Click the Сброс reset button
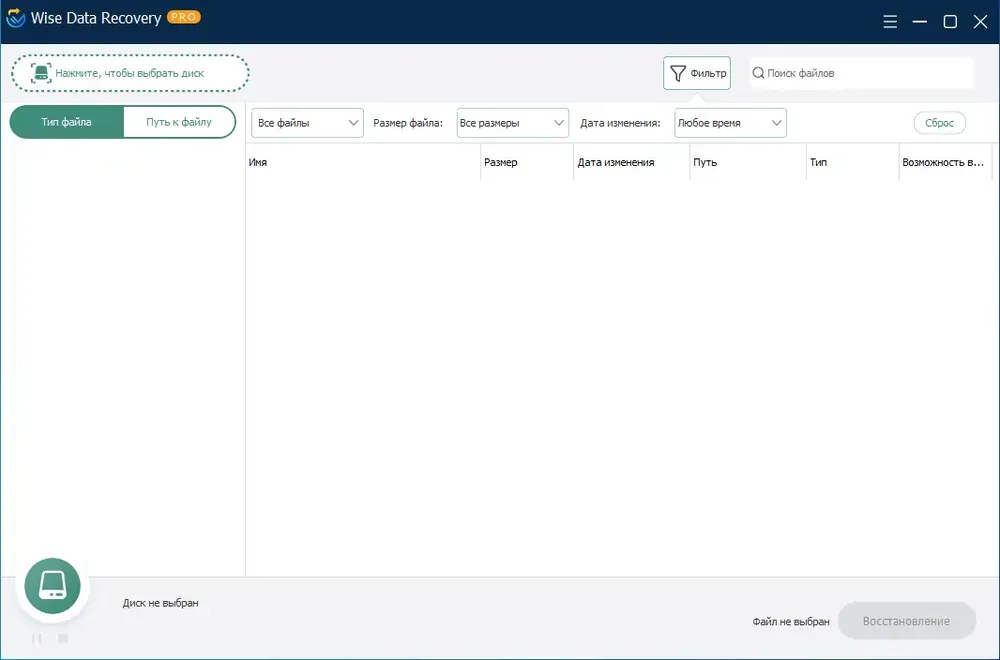 click(x=939, y=122)
